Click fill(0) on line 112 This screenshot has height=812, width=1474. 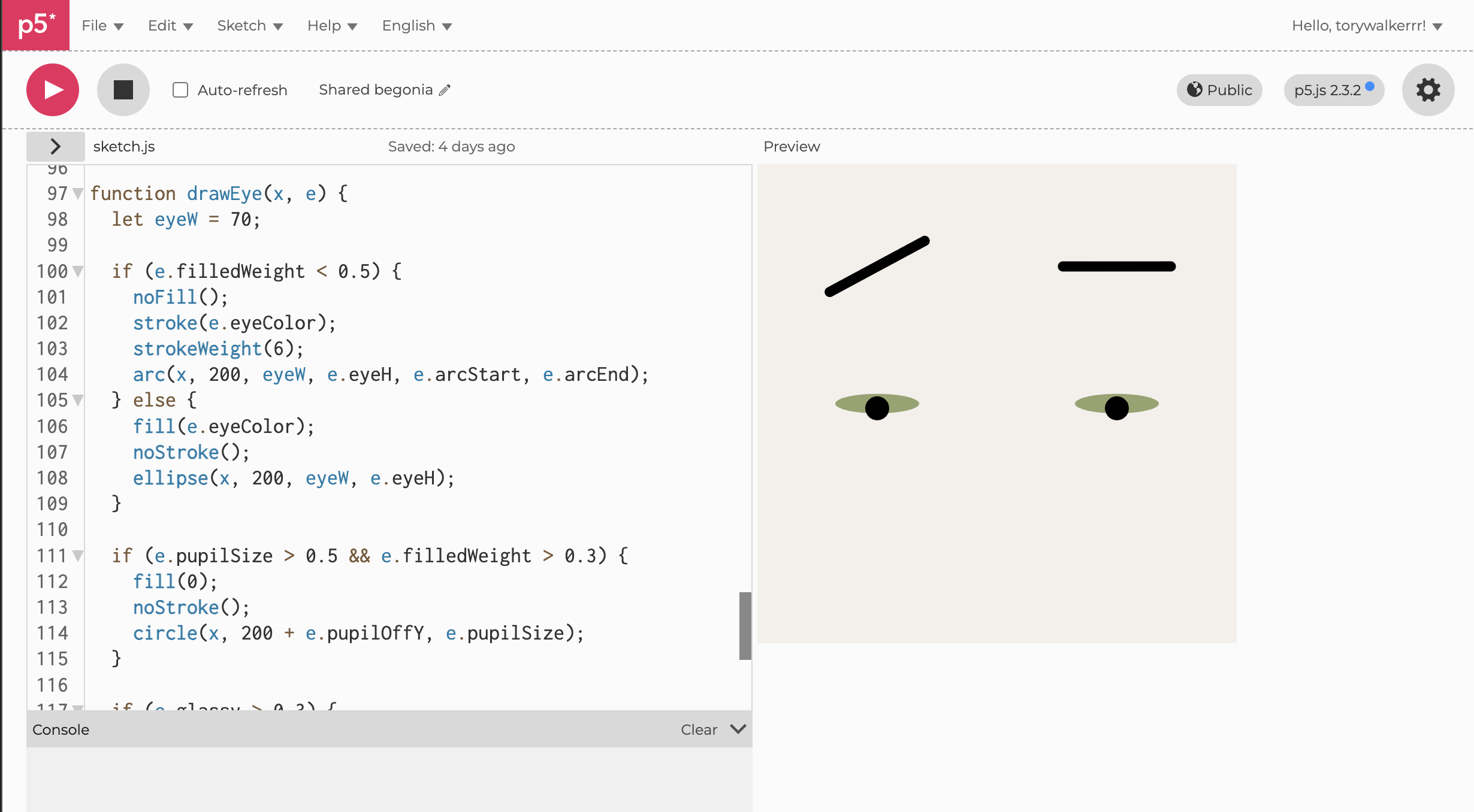coord(175,581)
